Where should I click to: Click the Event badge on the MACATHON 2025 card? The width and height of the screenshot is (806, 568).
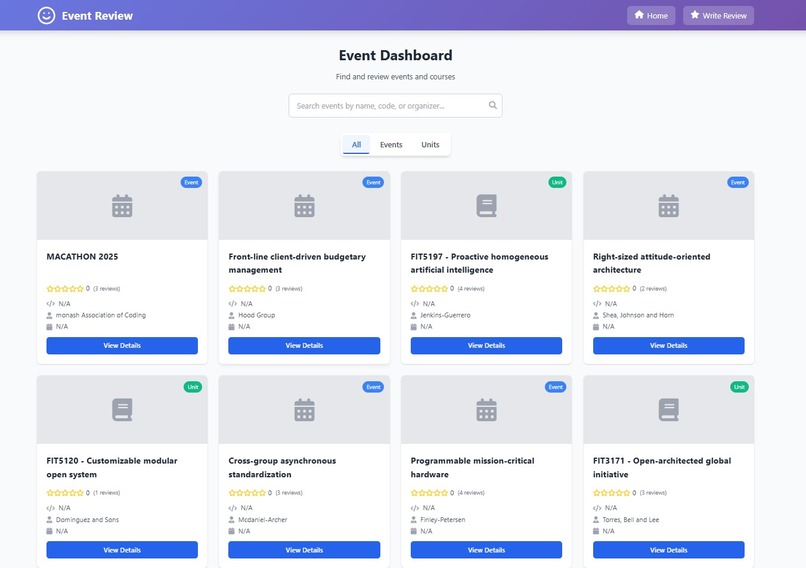point(191,182)
